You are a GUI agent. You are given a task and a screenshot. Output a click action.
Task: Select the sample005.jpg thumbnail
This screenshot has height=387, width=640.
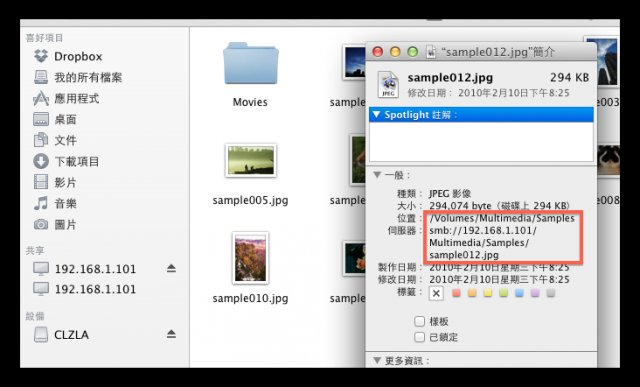click(x=251, y=160)
